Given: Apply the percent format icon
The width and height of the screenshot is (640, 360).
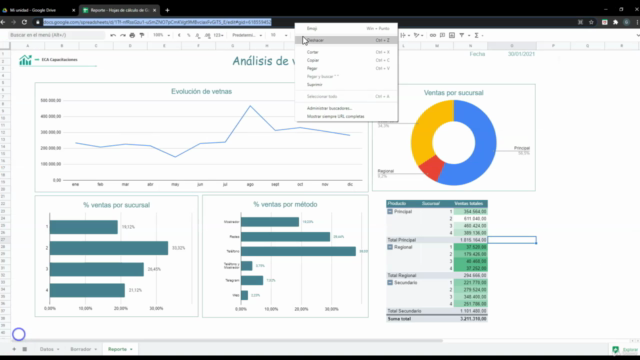Looking at the screenshot, I should tap(189, 36).
